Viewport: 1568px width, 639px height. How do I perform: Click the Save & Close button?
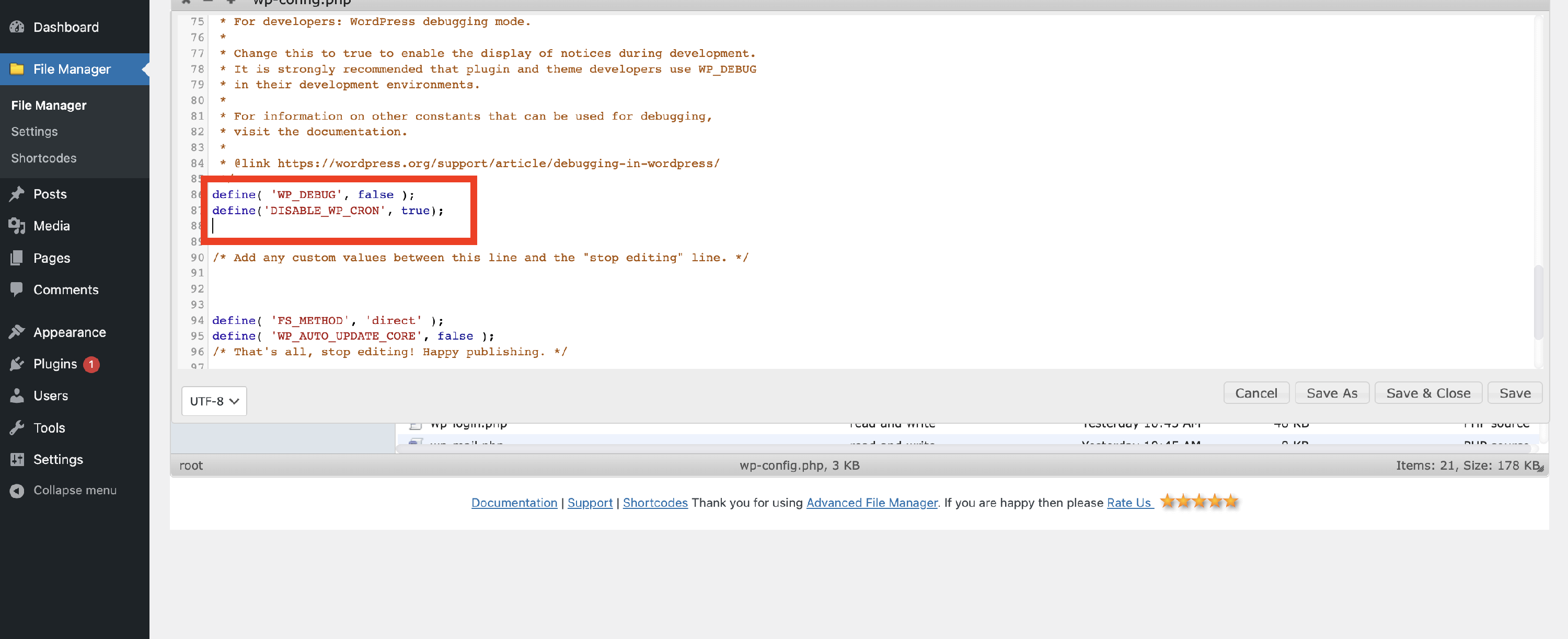click(x=1428, y=393)
